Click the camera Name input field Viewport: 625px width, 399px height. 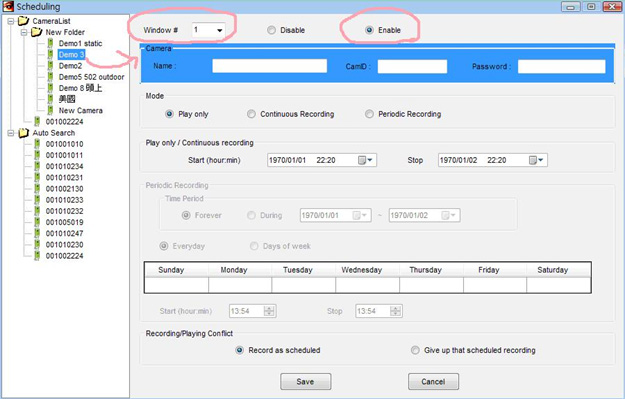click(x=269, y=66)
